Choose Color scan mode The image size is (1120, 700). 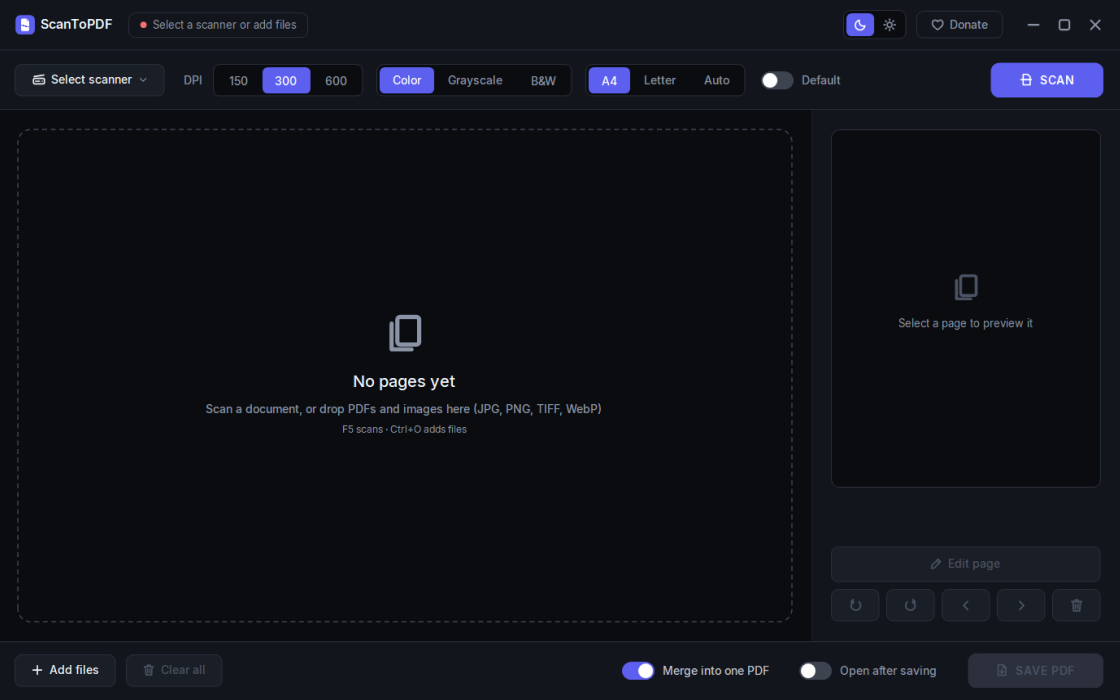[406, 80]
